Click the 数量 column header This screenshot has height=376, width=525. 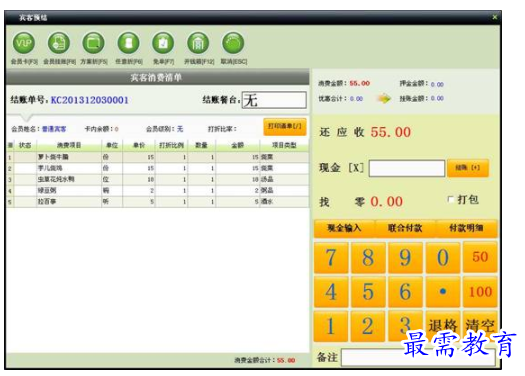pos(202,145)
